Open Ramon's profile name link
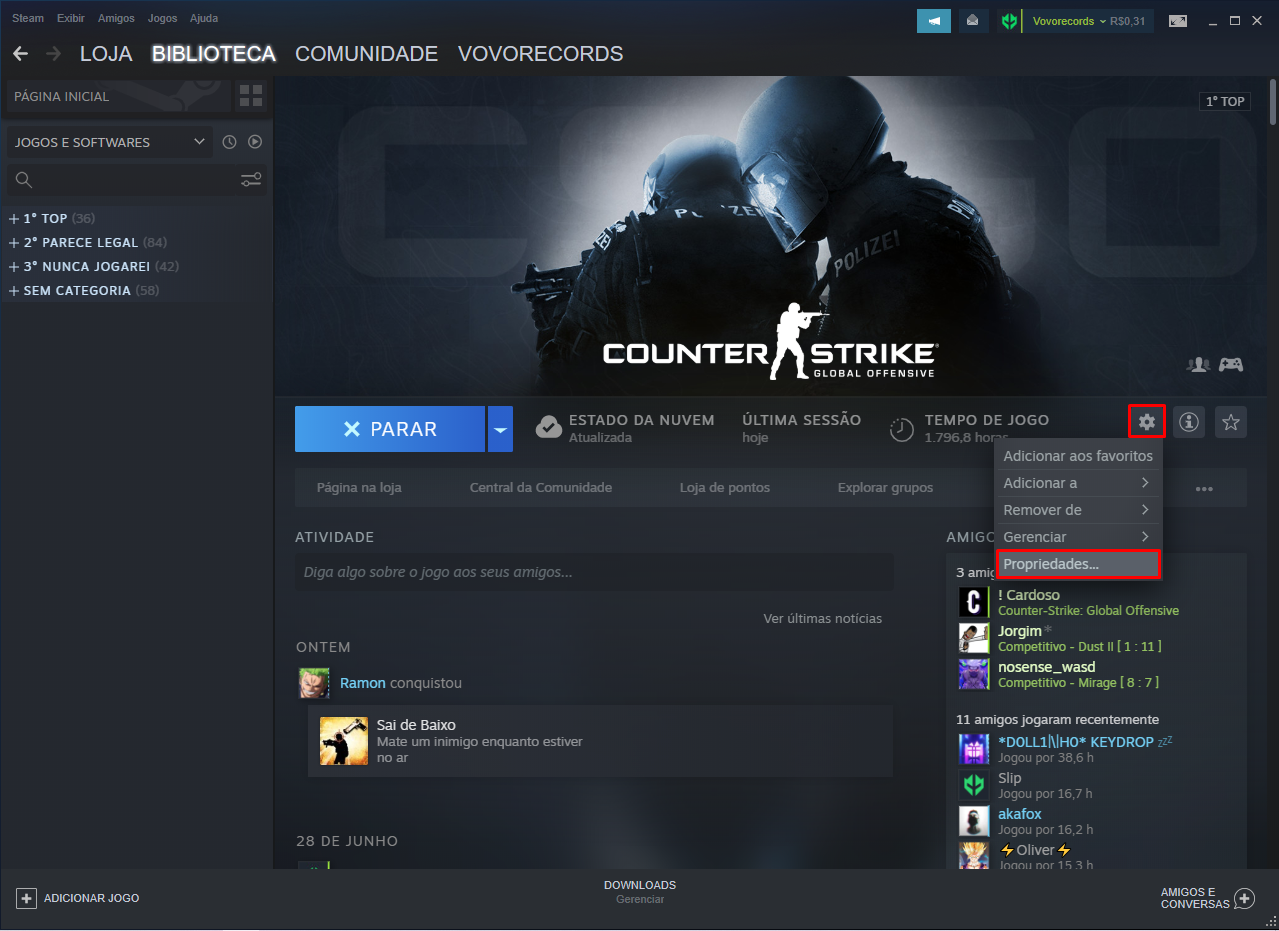 coord(362,683)
